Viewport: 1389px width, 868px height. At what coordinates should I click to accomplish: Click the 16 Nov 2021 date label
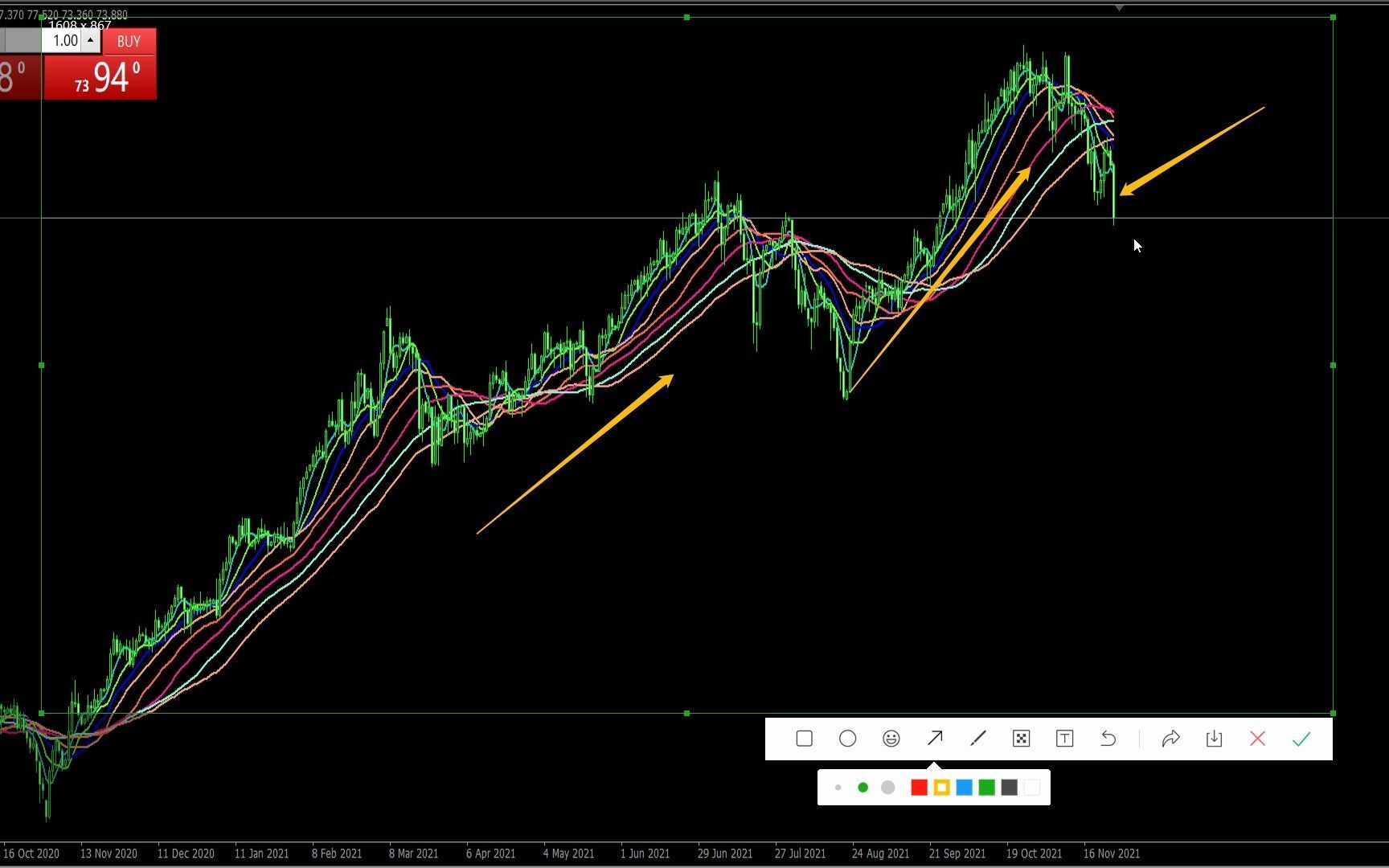(x=1111, y=854)
